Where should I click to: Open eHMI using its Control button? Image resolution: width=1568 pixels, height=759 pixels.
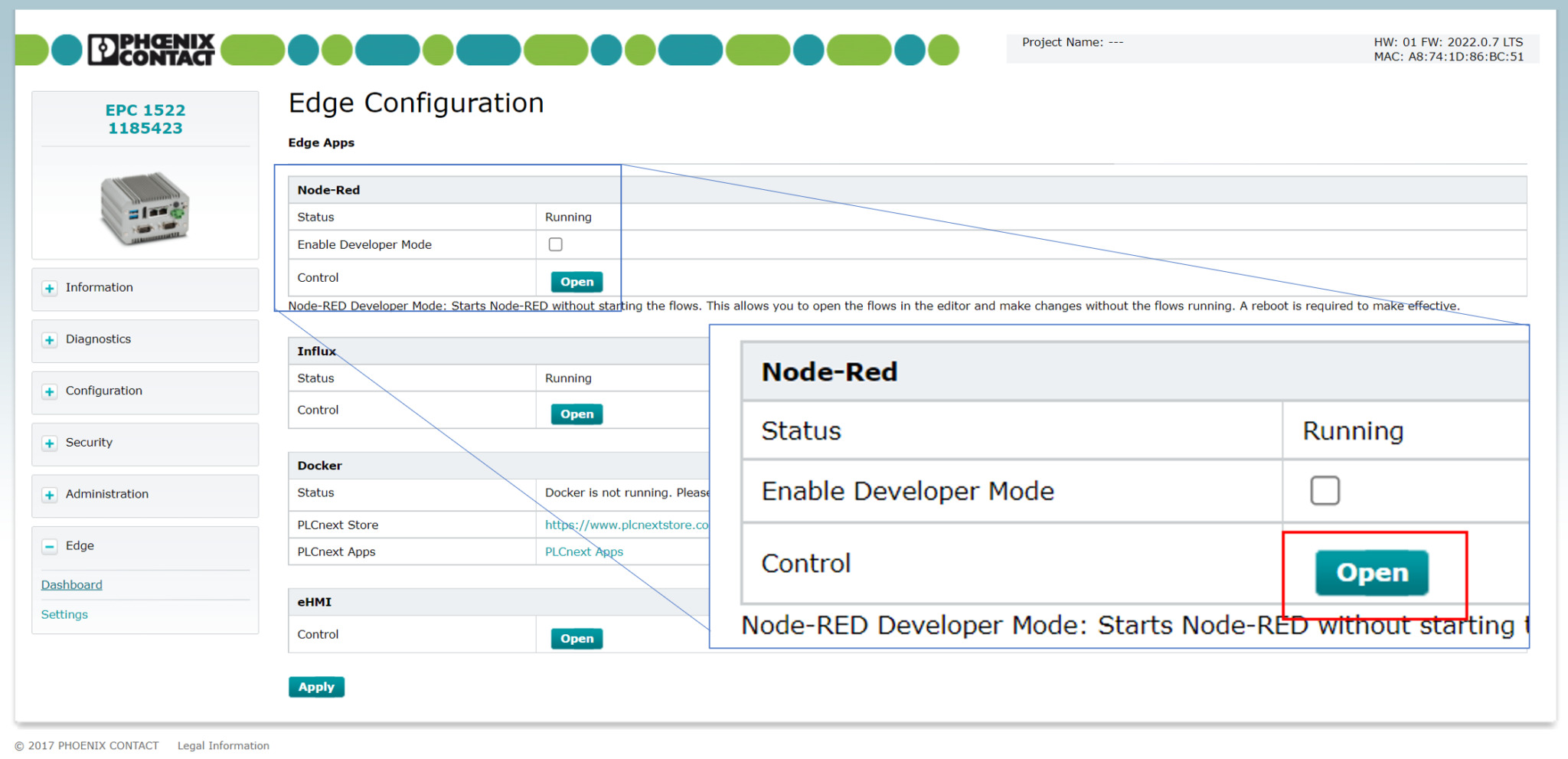(577, 639)
